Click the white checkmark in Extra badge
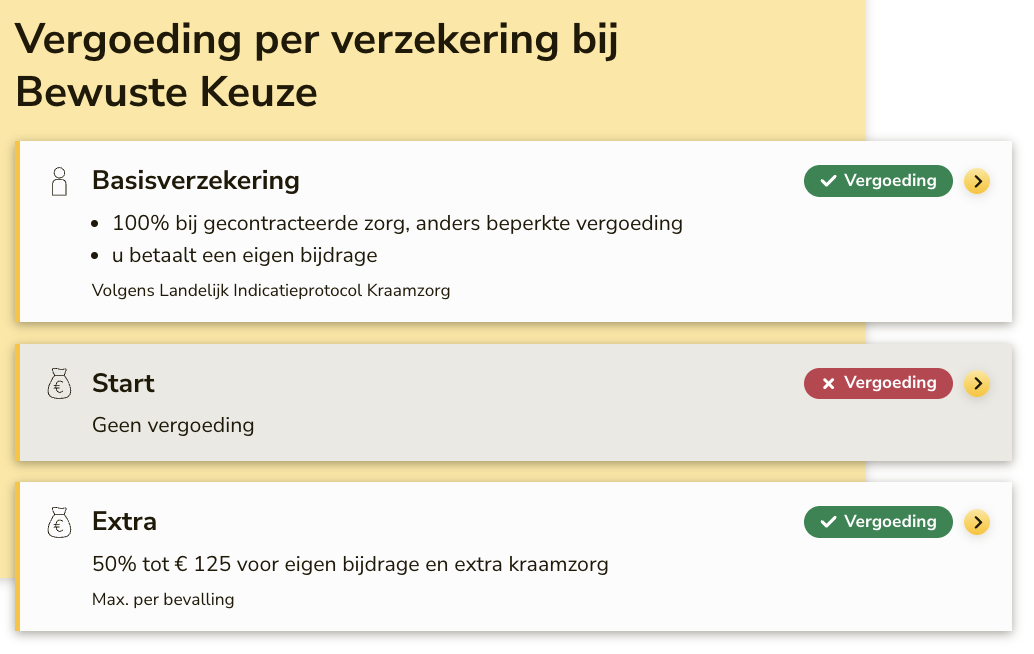Viewport: 1034px width, 654px height. point(828,522)
